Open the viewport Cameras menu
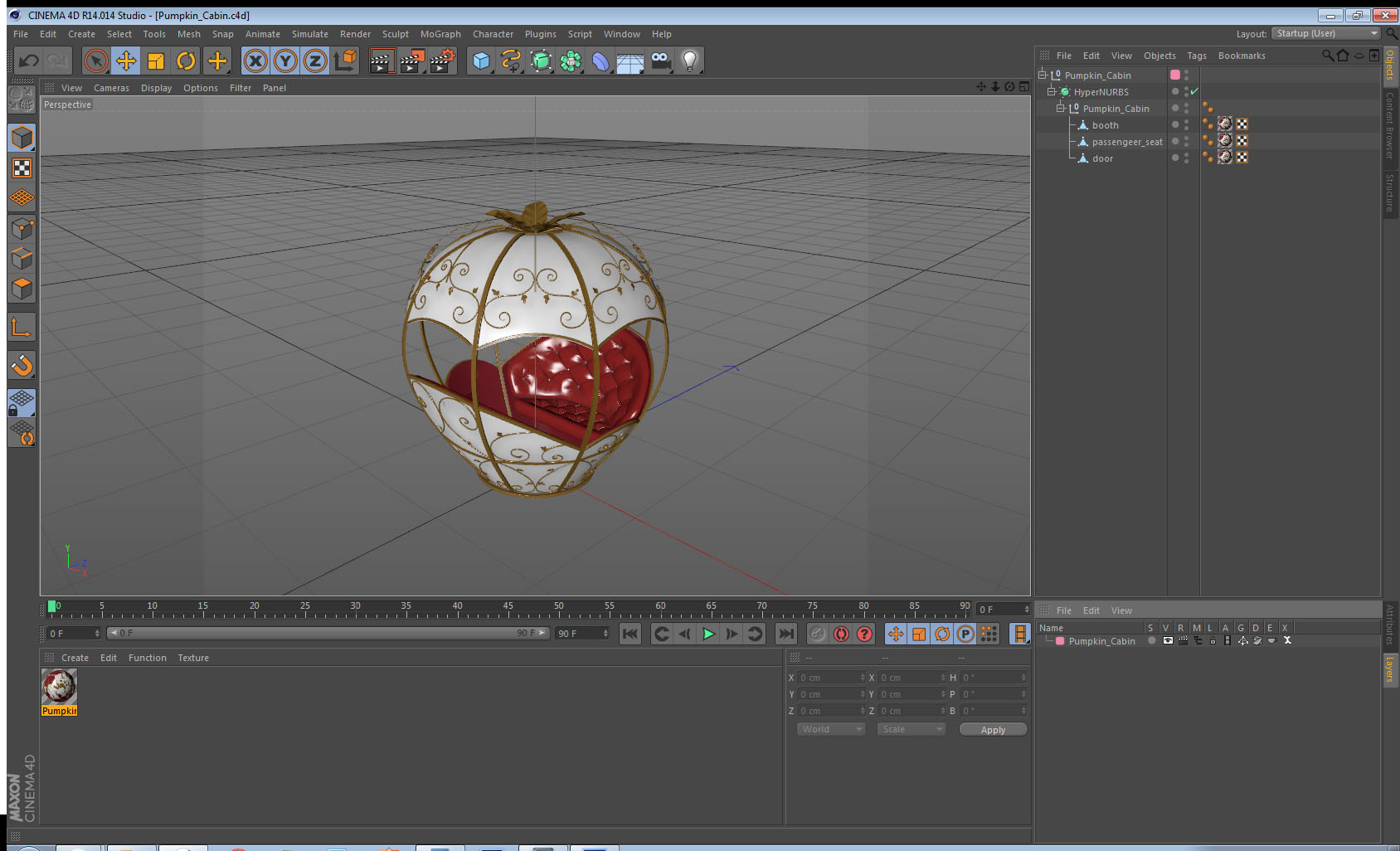The width and height of the screenshot is (1400, 851). click(111, 88)
